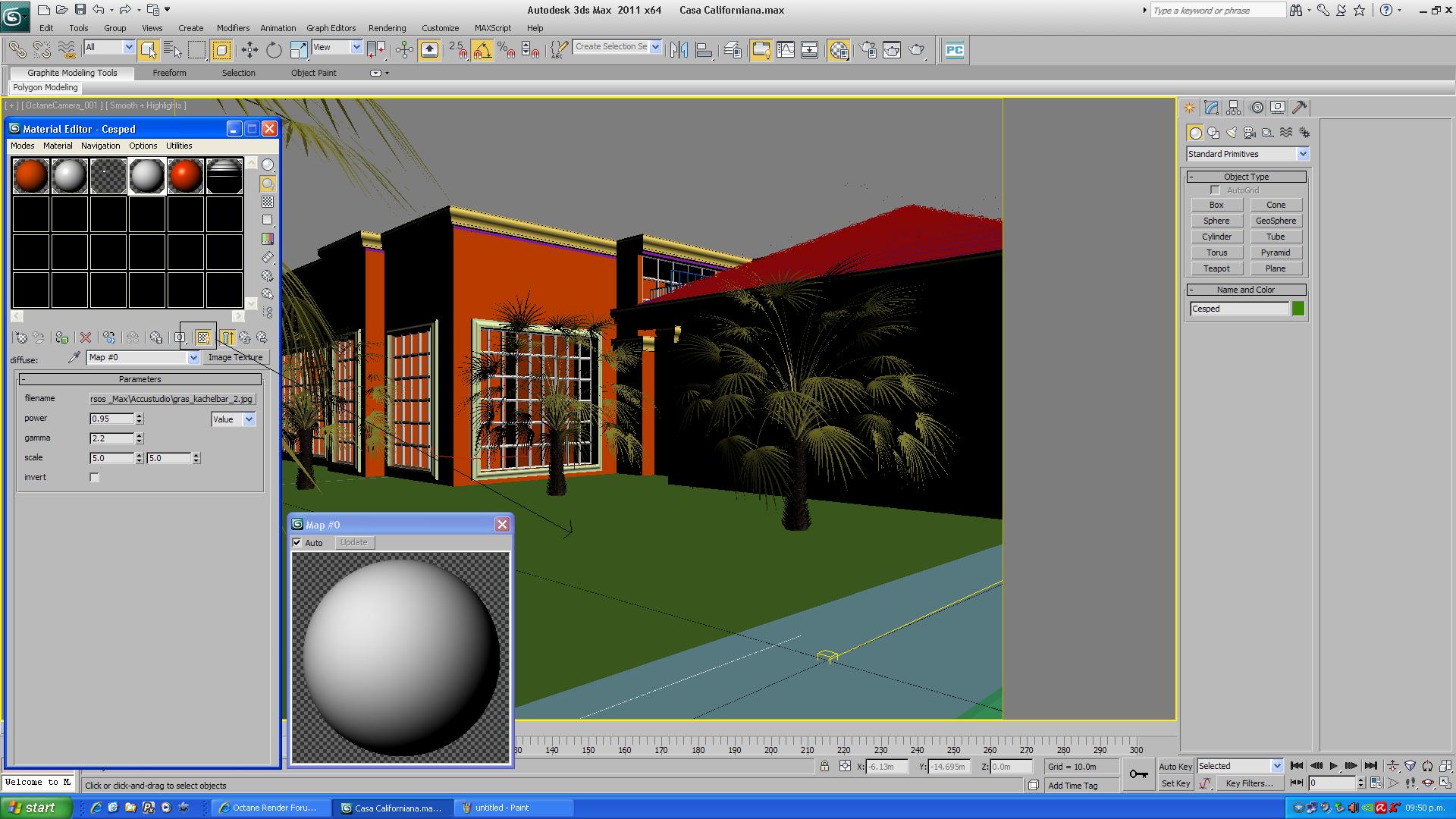Click the eyedropper next to diffuse
Image resolution: width=1456 pixels, height=819 pixels.
pyautogui.click(x=74, y=357)
